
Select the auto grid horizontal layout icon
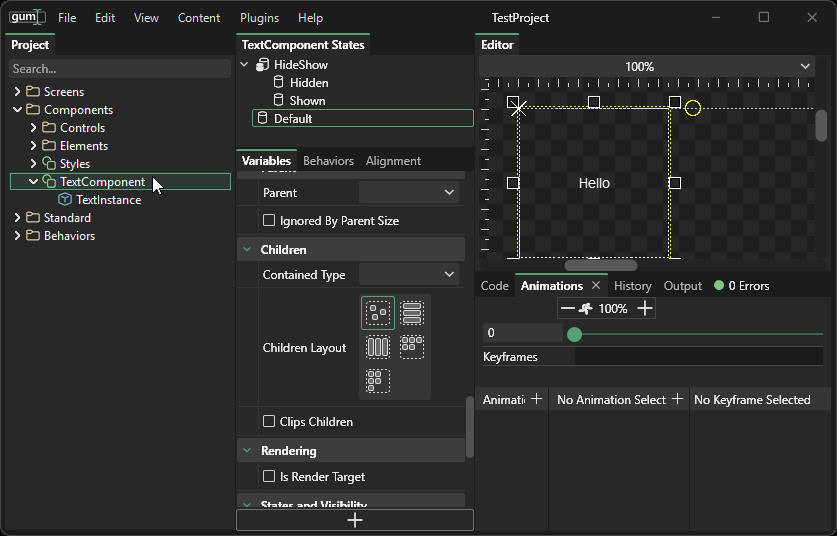411,347
